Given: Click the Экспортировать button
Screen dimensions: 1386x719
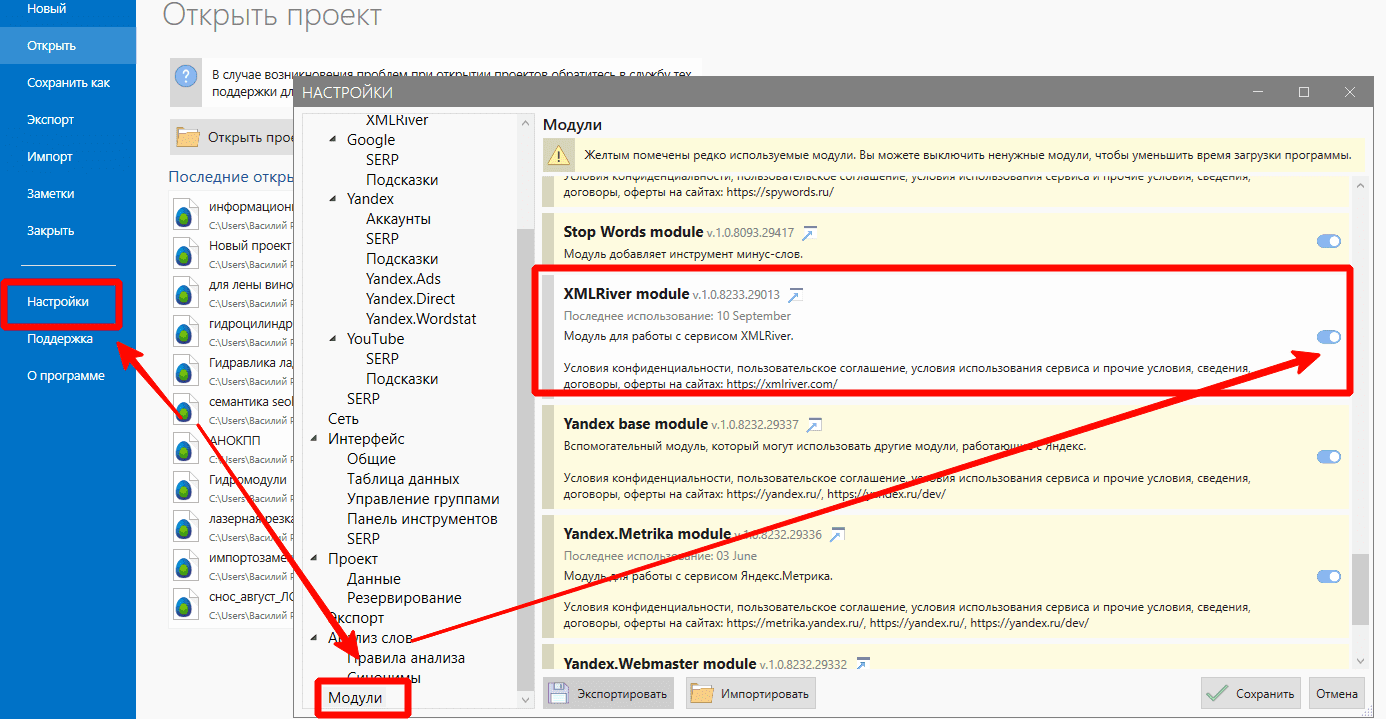Looking at the screenshot, I should tap(608, 693).
